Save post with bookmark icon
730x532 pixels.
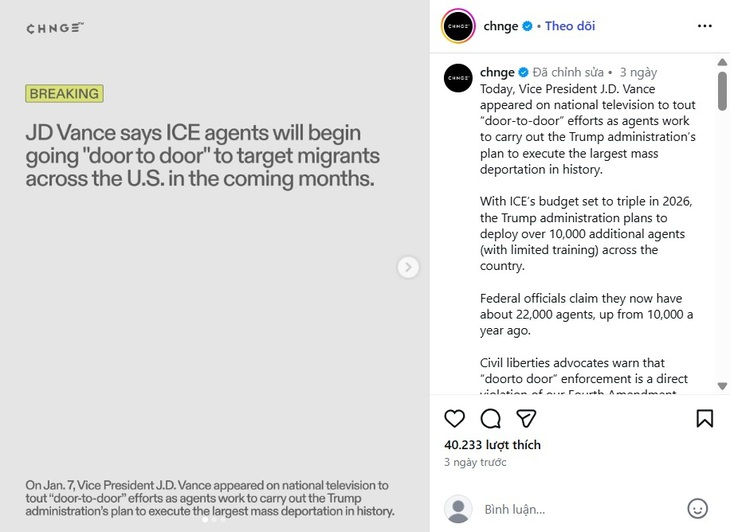point(704,418)
